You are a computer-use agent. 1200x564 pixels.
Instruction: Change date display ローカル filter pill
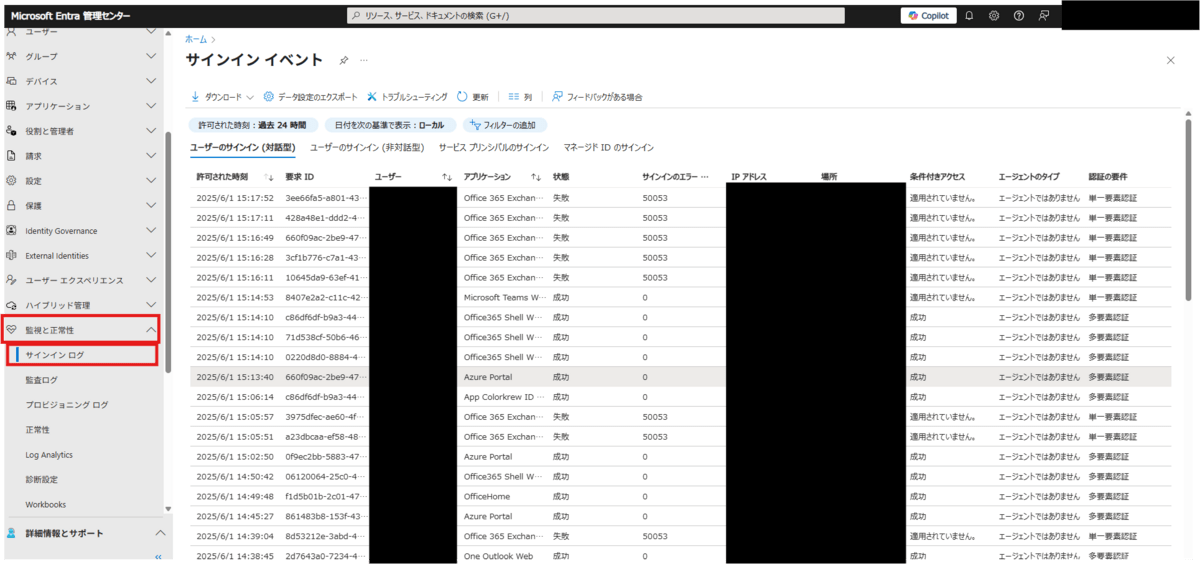(390, 125)
